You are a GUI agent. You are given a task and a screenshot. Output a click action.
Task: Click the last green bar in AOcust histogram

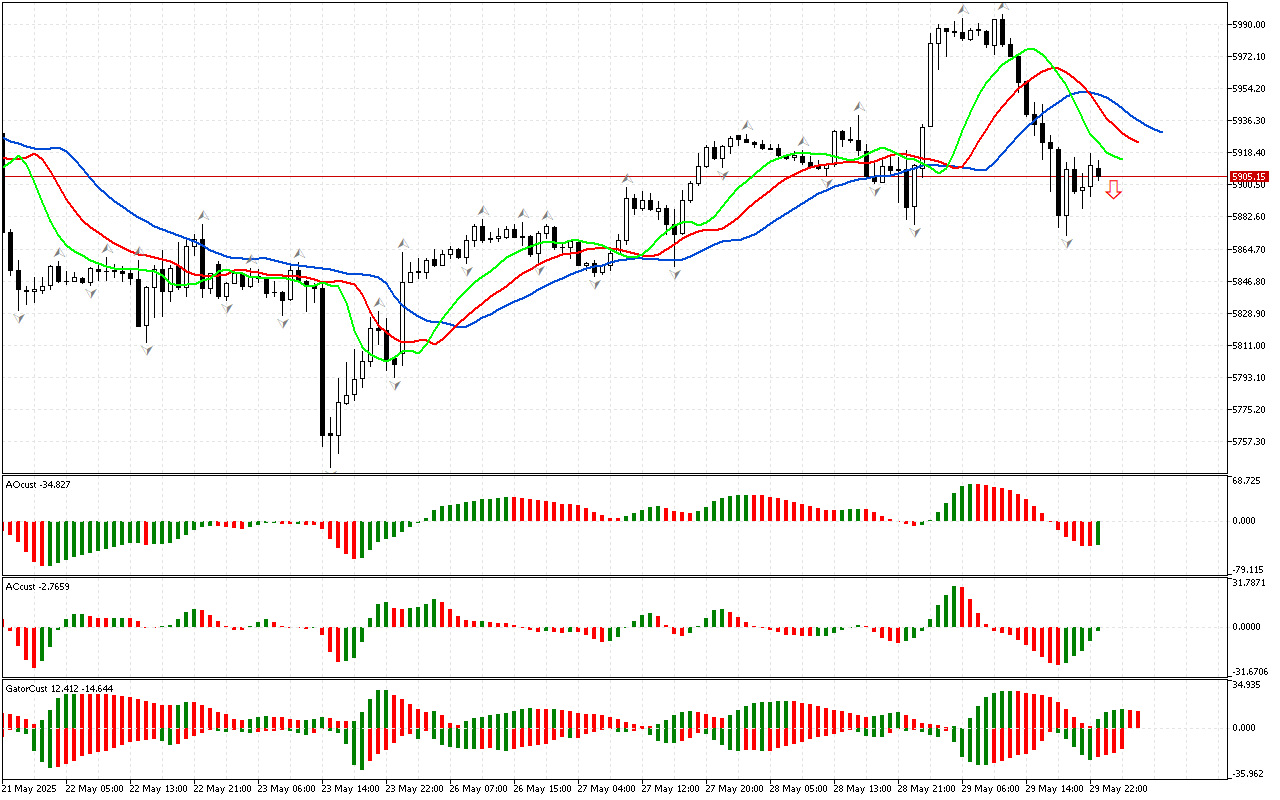click(1097, 532)
